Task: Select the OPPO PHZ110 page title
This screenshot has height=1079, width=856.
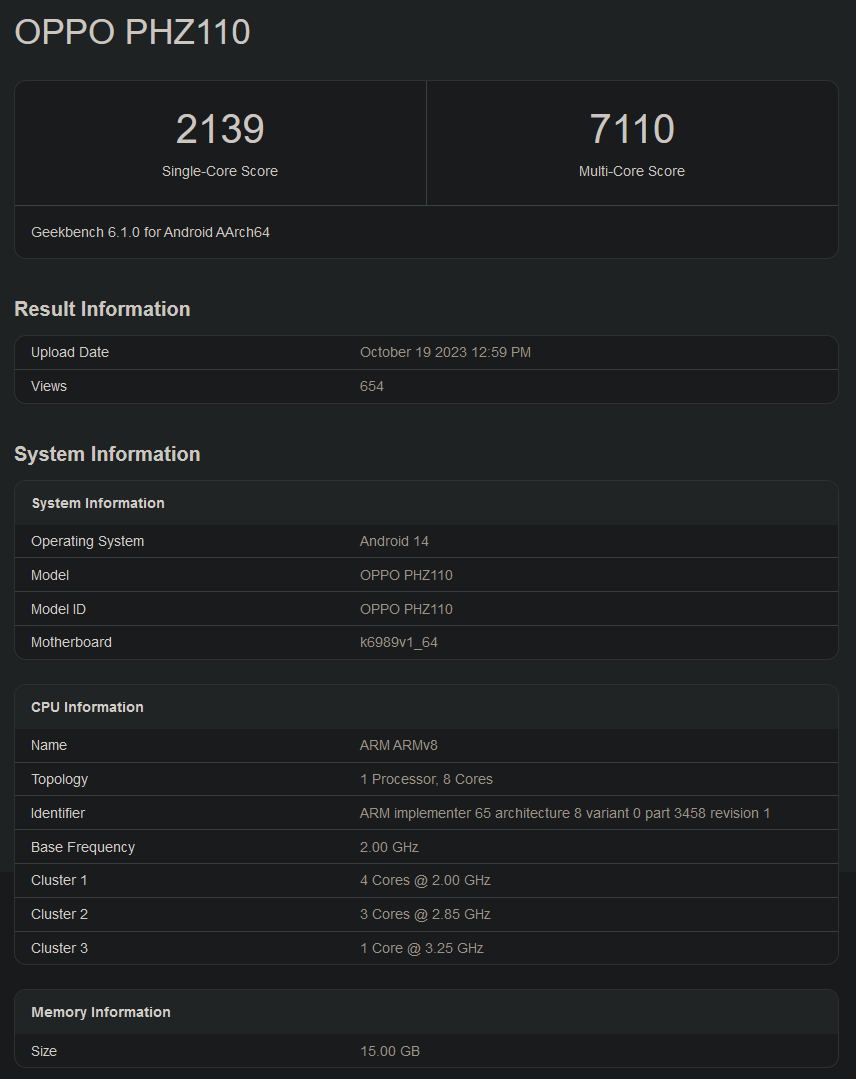Action: point(132,32)
